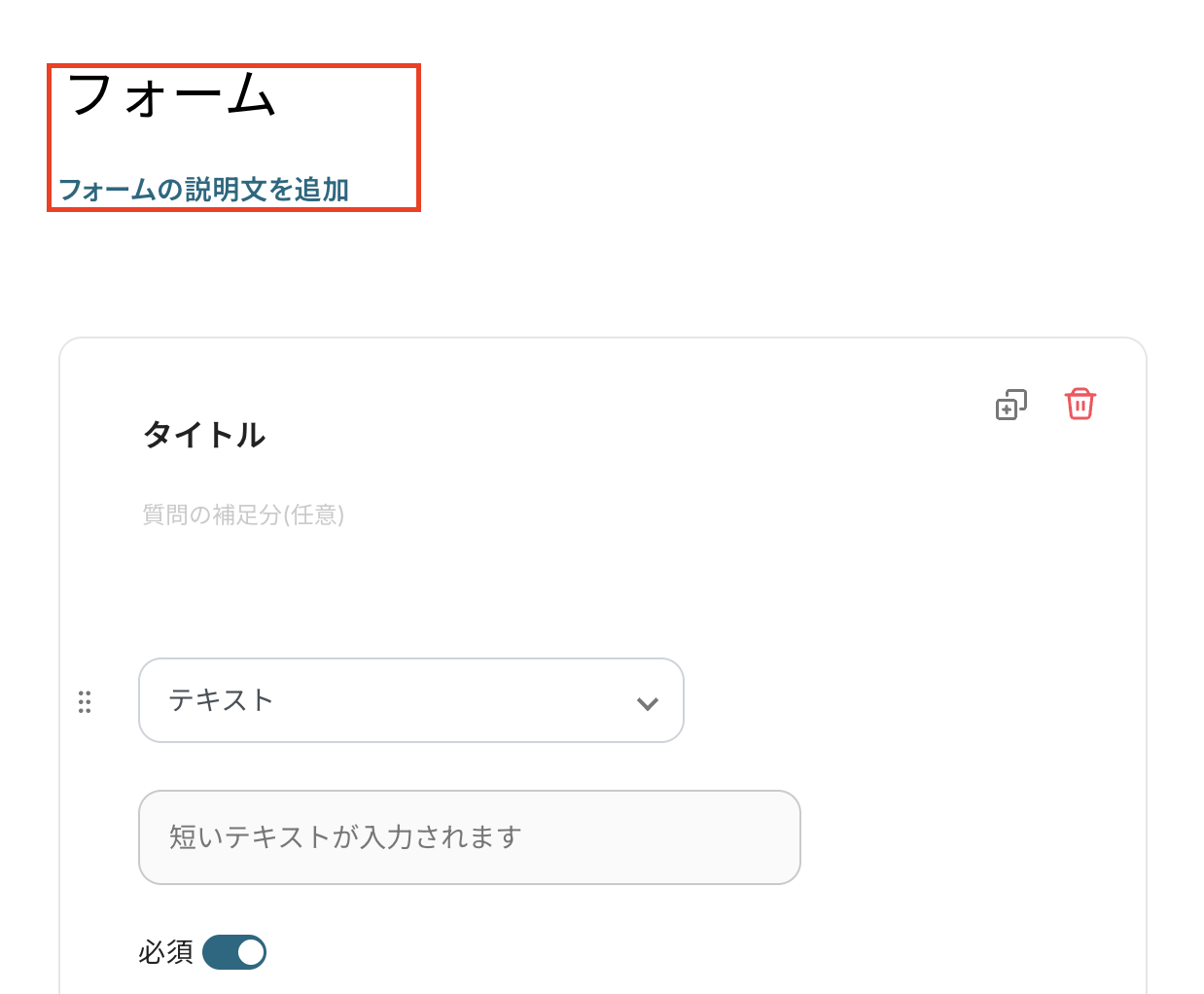Screen dimensions: 1204x994
Task: Click the 質問の補足分(任意) supplement field
Action: tap(243, 515)
